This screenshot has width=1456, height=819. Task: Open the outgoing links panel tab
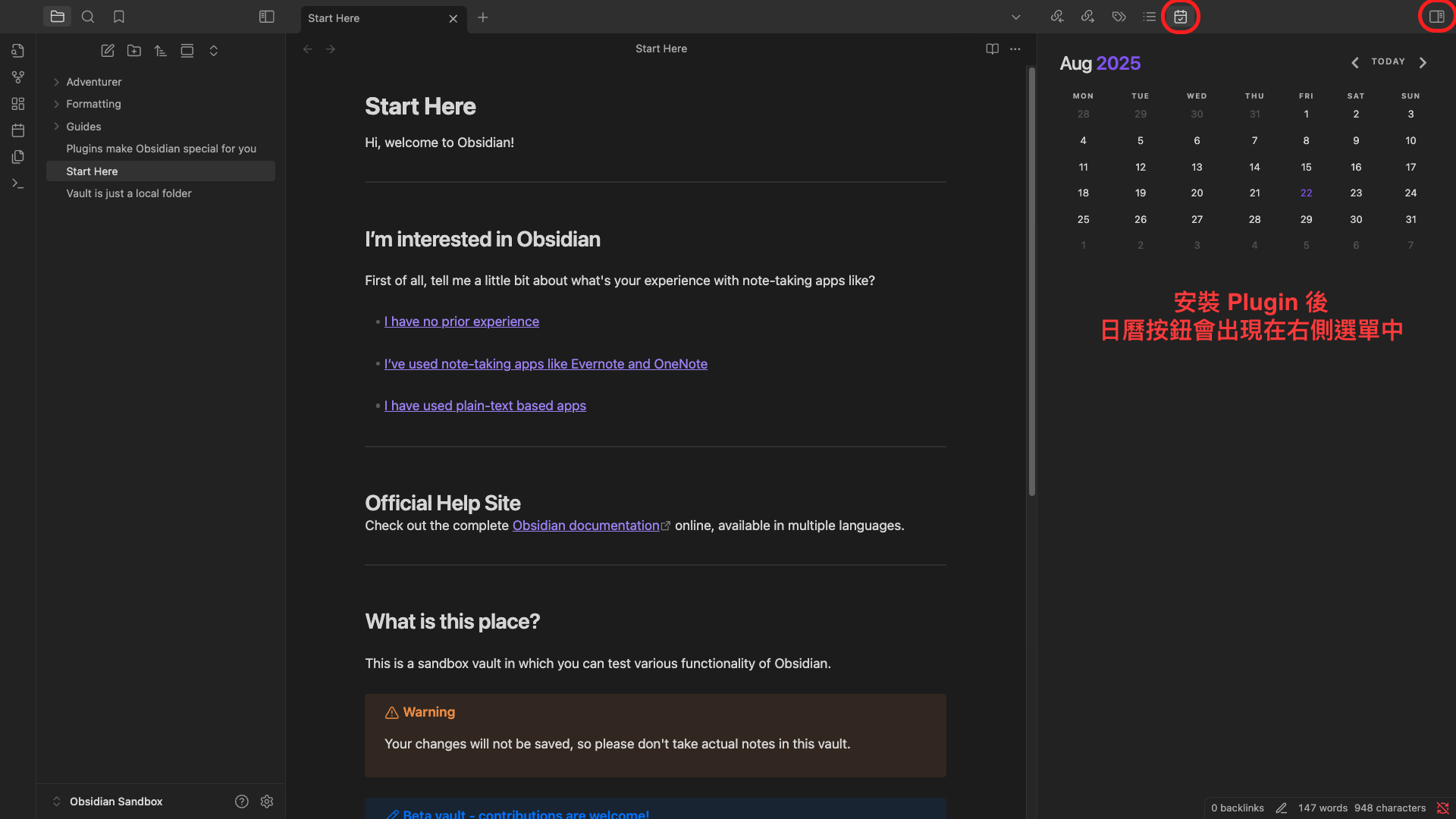click(1088, 17)
